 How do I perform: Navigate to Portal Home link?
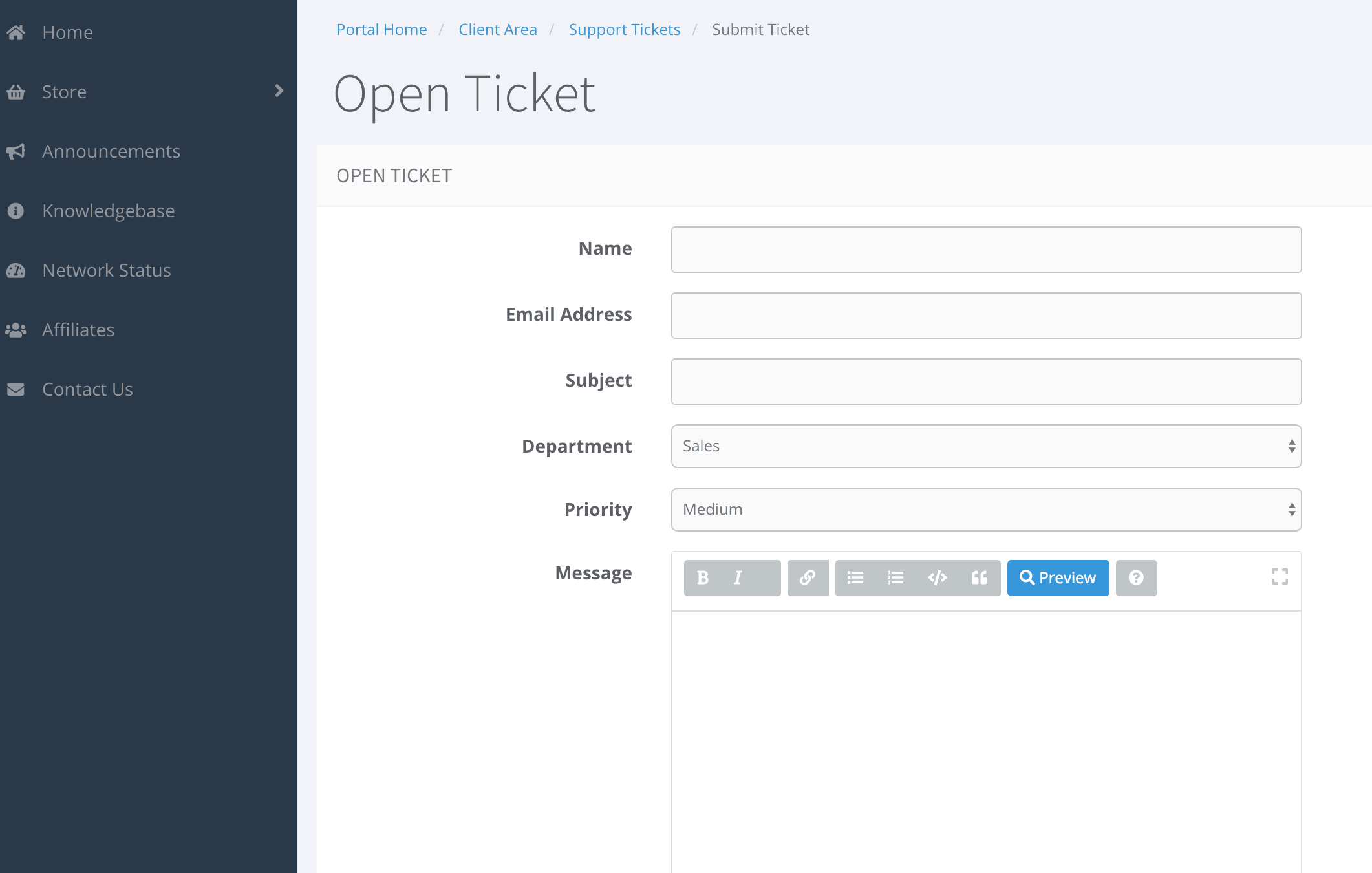pos(382,29)
